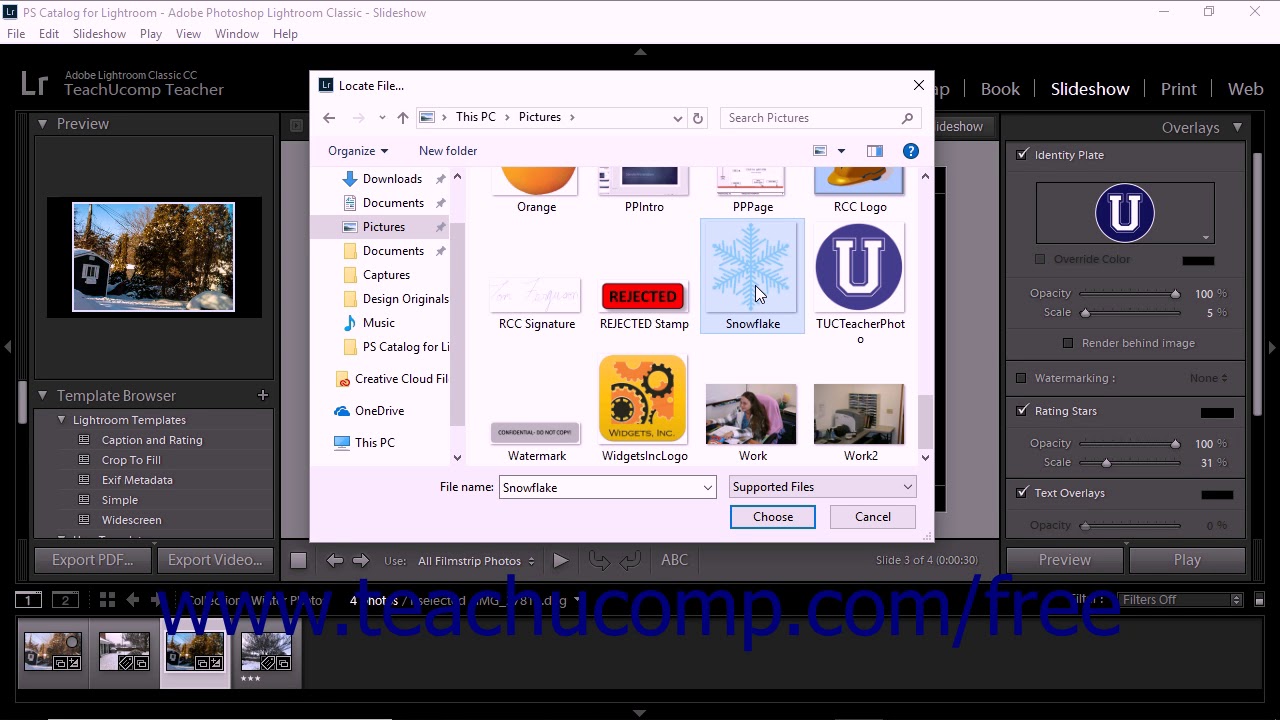
Task: Select the REJECTED Stamp file
Action: pyautogui.click(x=644, y=305)
